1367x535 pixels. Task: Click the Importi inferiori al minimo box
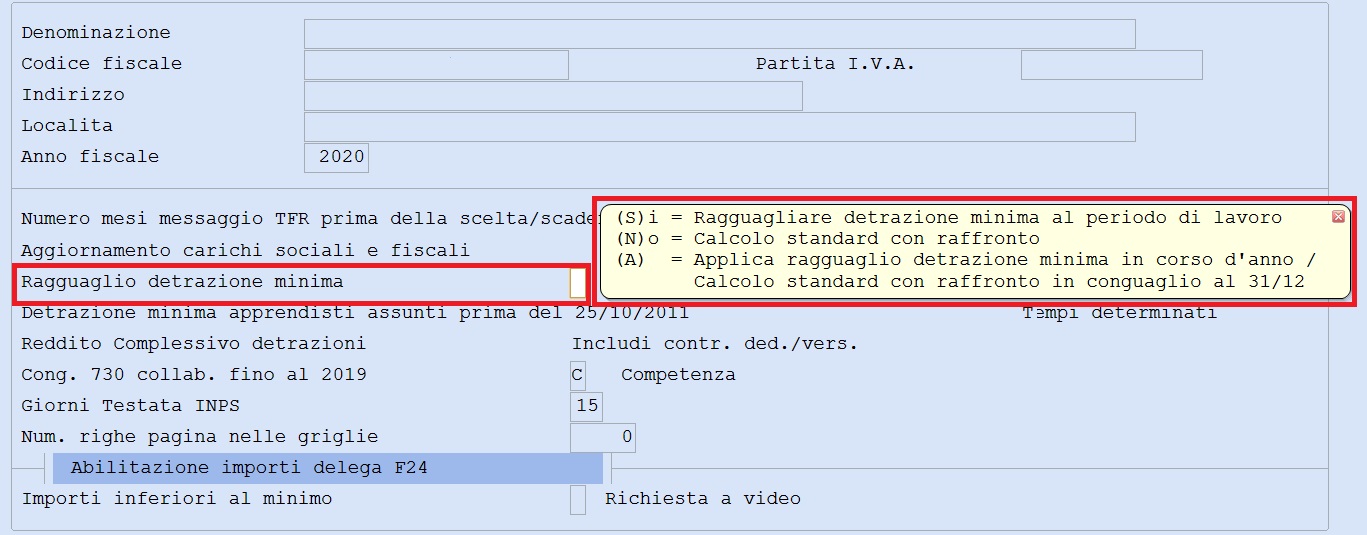tap(578, 499)
